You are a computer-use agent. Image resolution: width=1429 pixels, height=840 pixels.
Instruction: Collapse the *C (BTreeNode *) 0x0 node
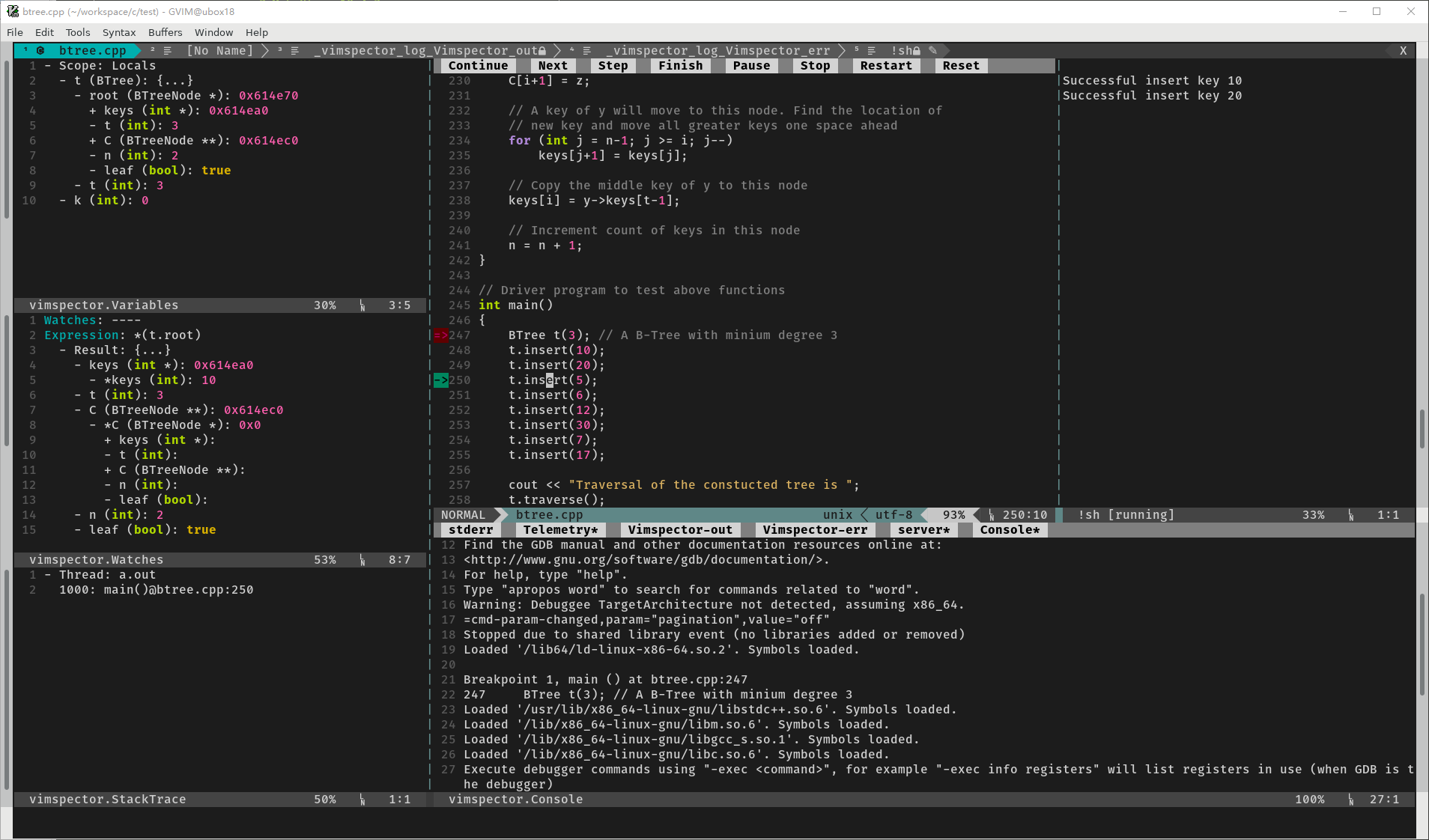pos(93,425)
